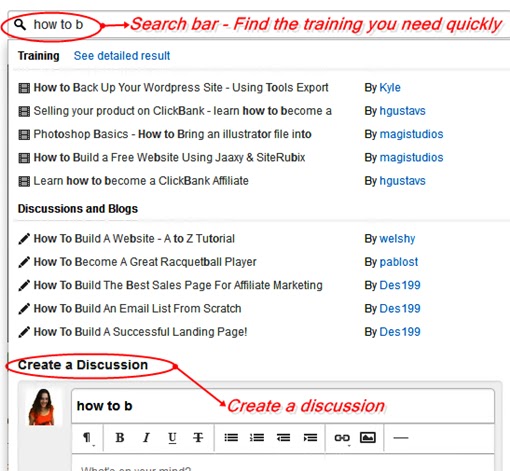Screen dimensions: 510x471
Task: Click the pencil icon beside 'How To Build An Email List'
Action: (24, 309)
